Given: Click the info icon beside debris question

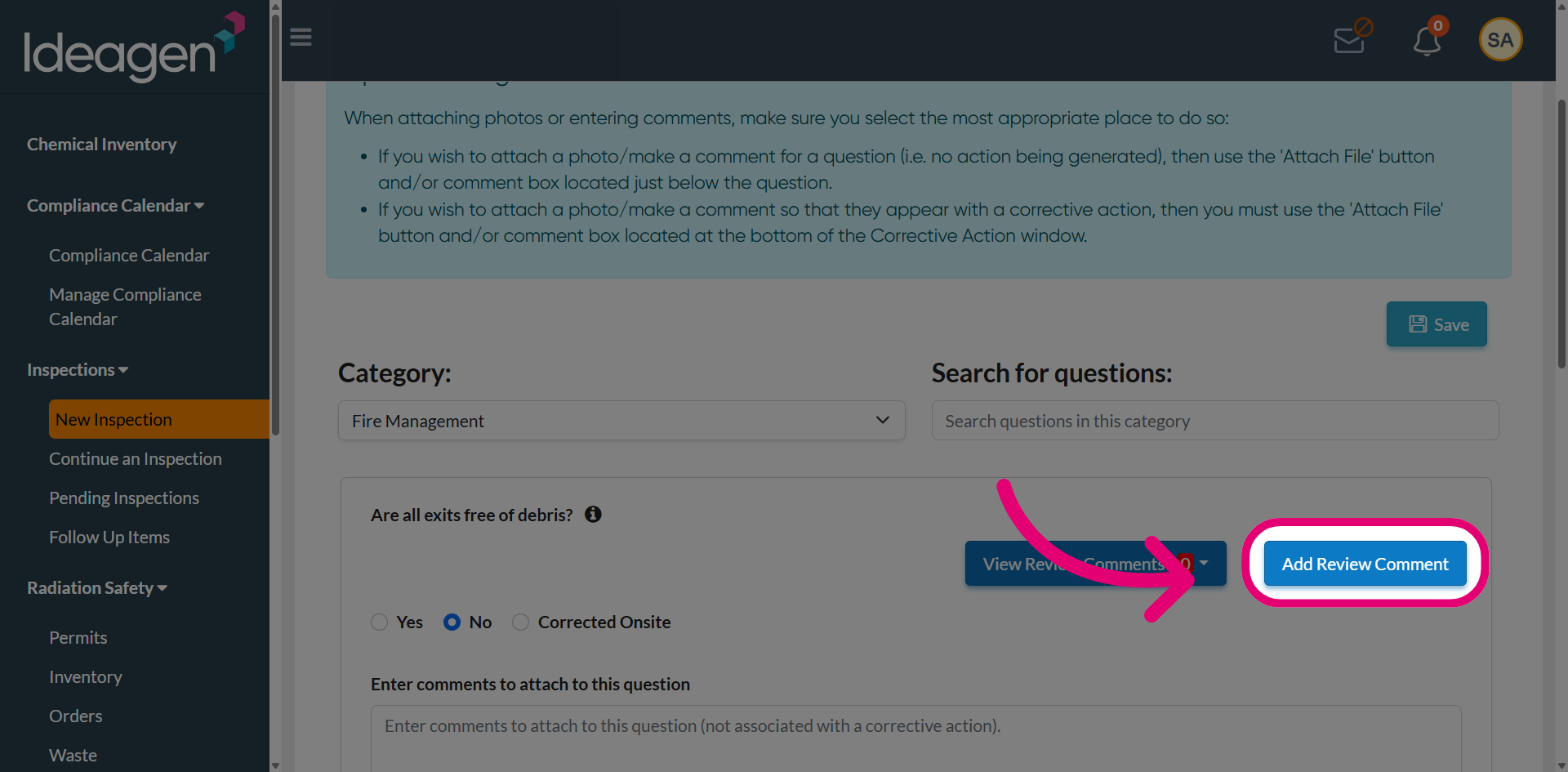Looking at the screenshot, I should pyautogui.click(x=593, y=514).
